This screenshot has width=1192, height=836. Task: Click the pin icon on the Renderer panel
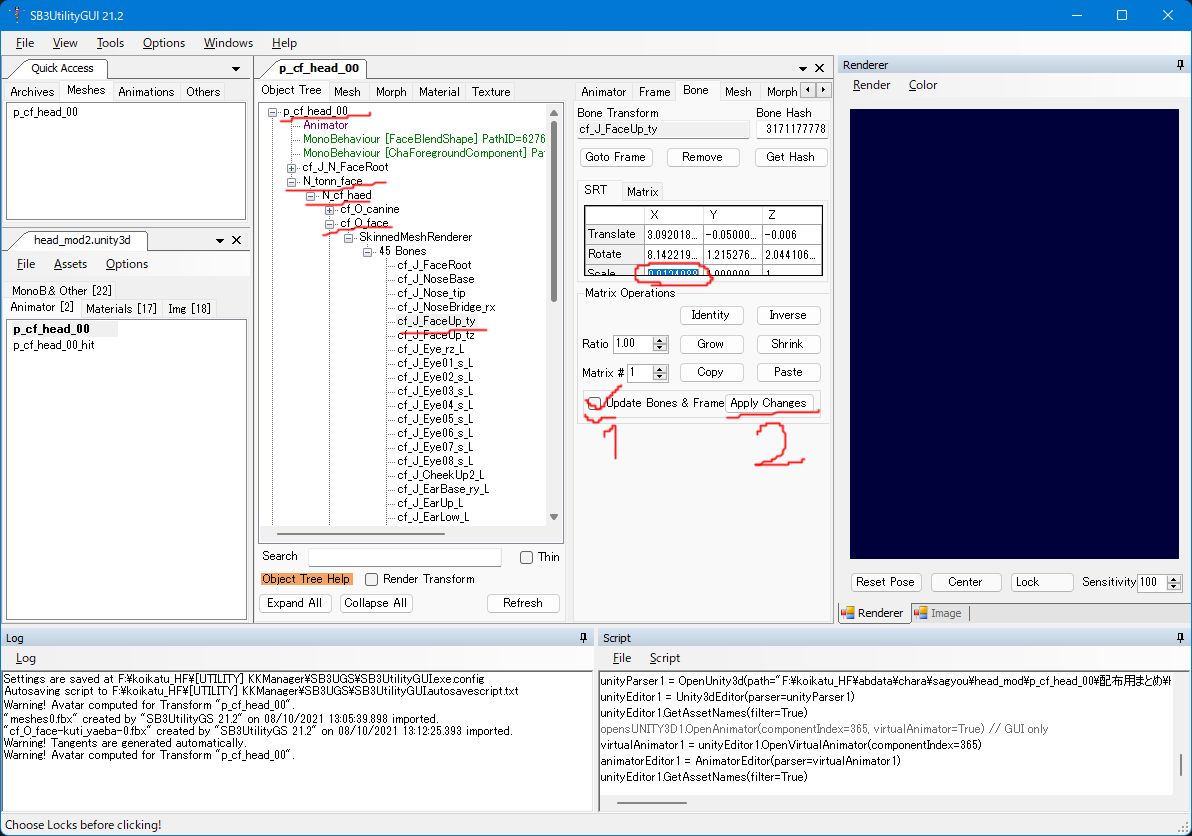[x=1180, y=64]
